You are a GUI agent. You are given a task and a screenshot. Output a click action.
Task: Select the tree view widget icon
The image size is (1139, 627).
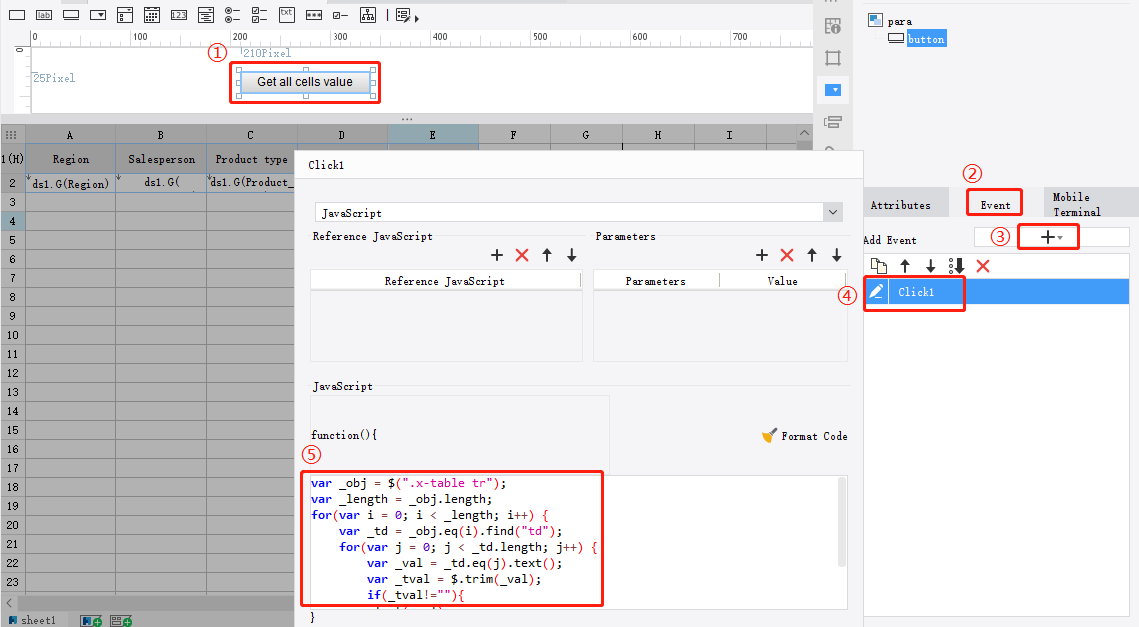point(368,15)
